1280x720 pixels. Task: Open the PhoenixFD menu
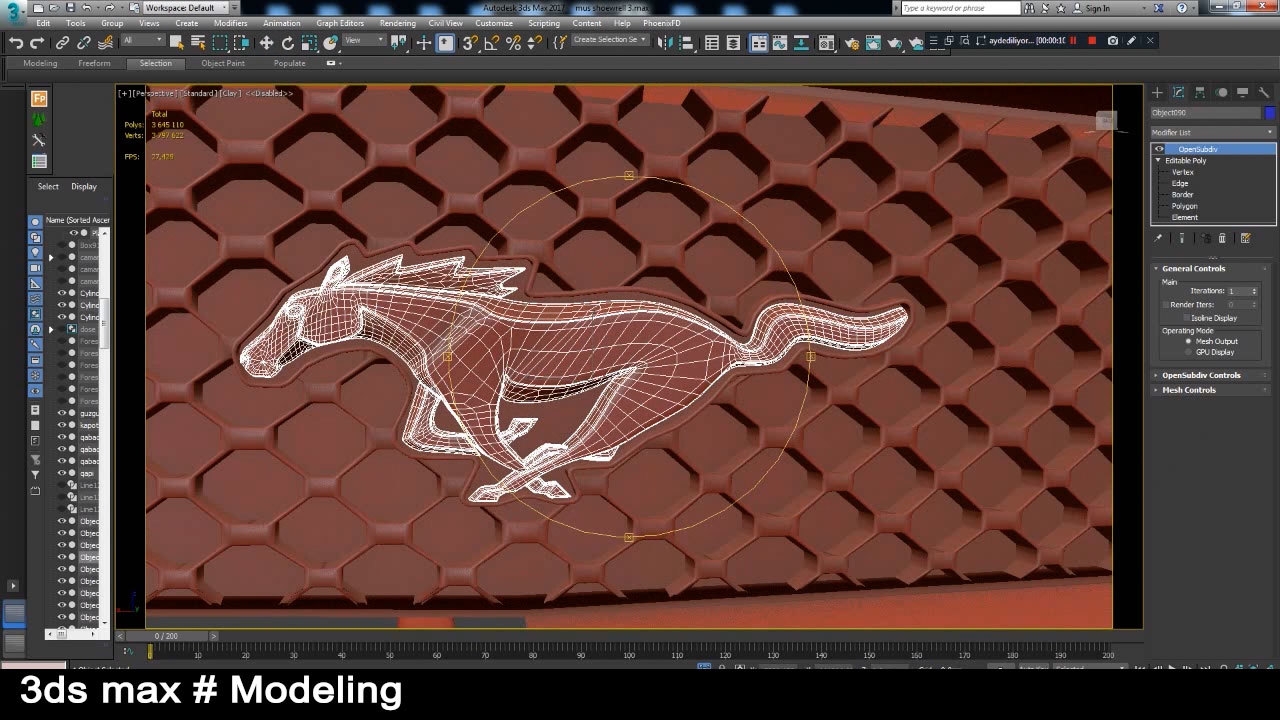pos(660,23)
